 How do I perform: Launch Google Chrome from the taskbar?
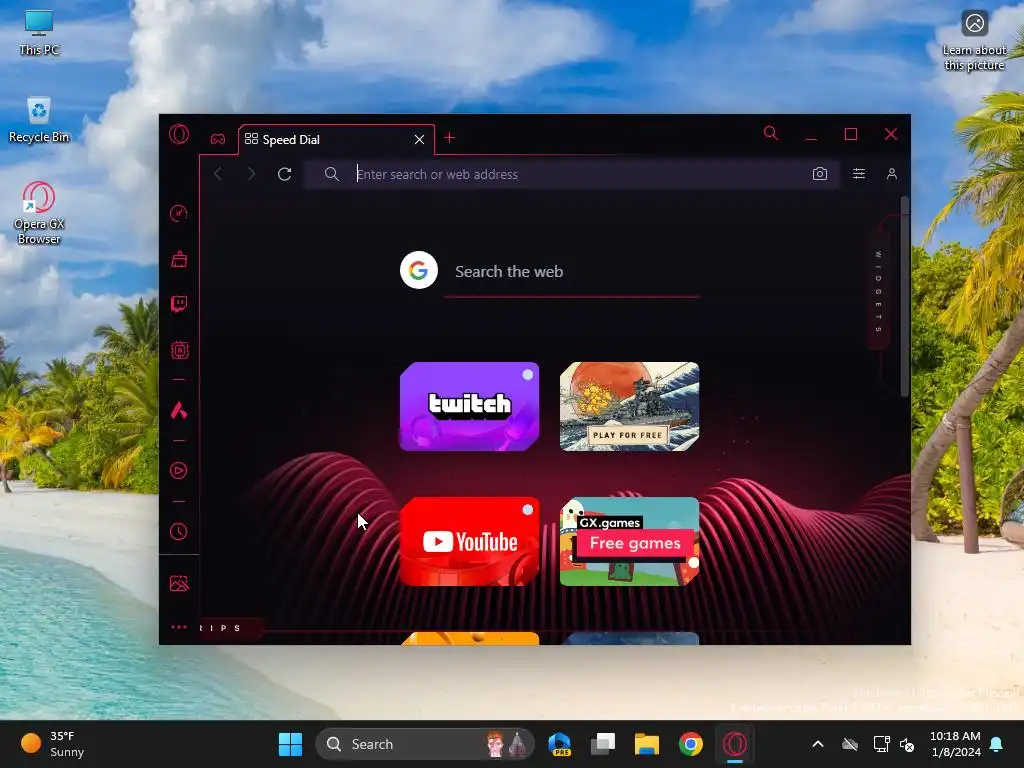pos(690,744)
